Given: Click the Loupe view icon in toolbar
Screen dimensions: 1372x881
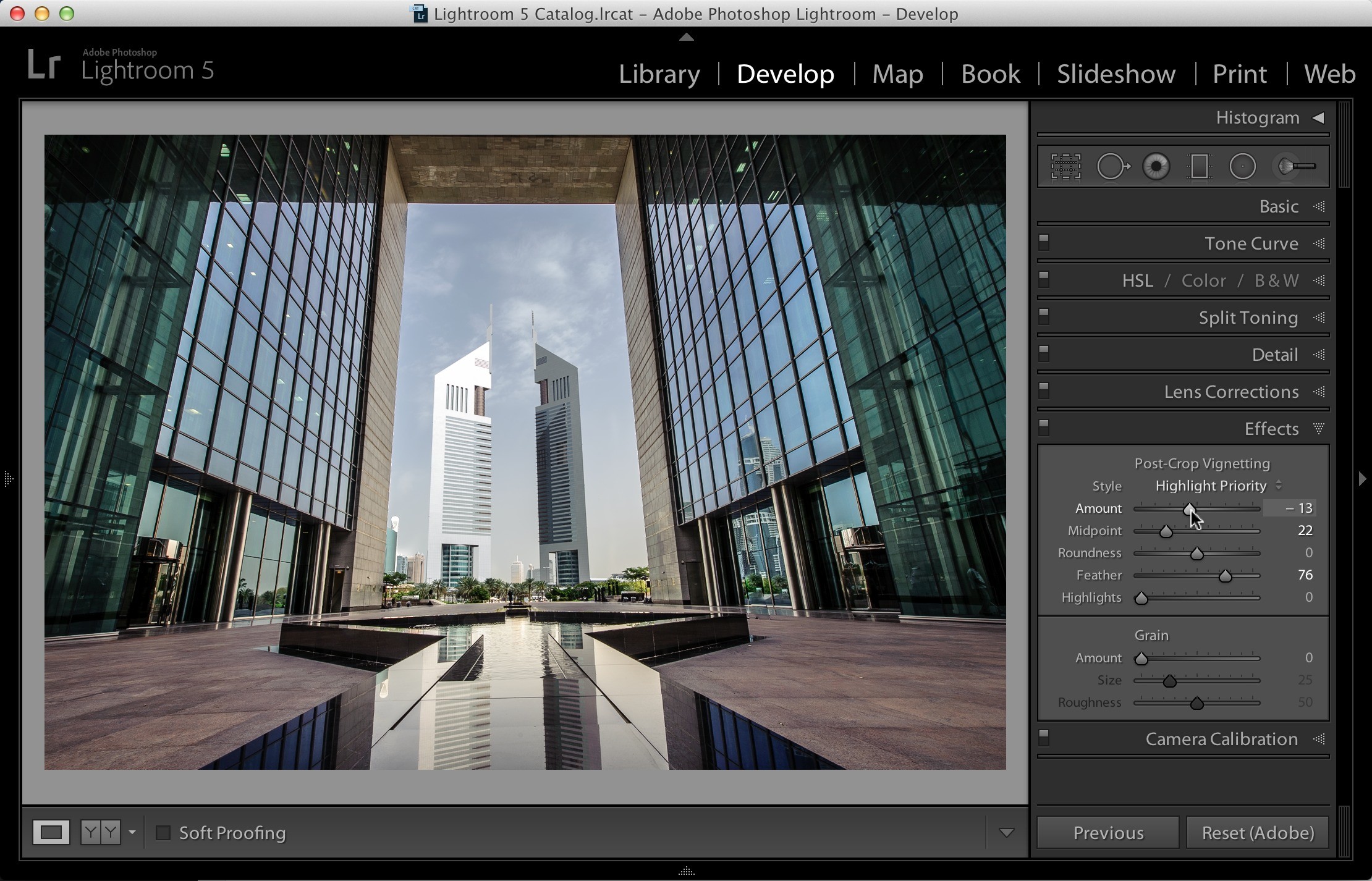Looking at the screenshot, I should coord(51,832).
